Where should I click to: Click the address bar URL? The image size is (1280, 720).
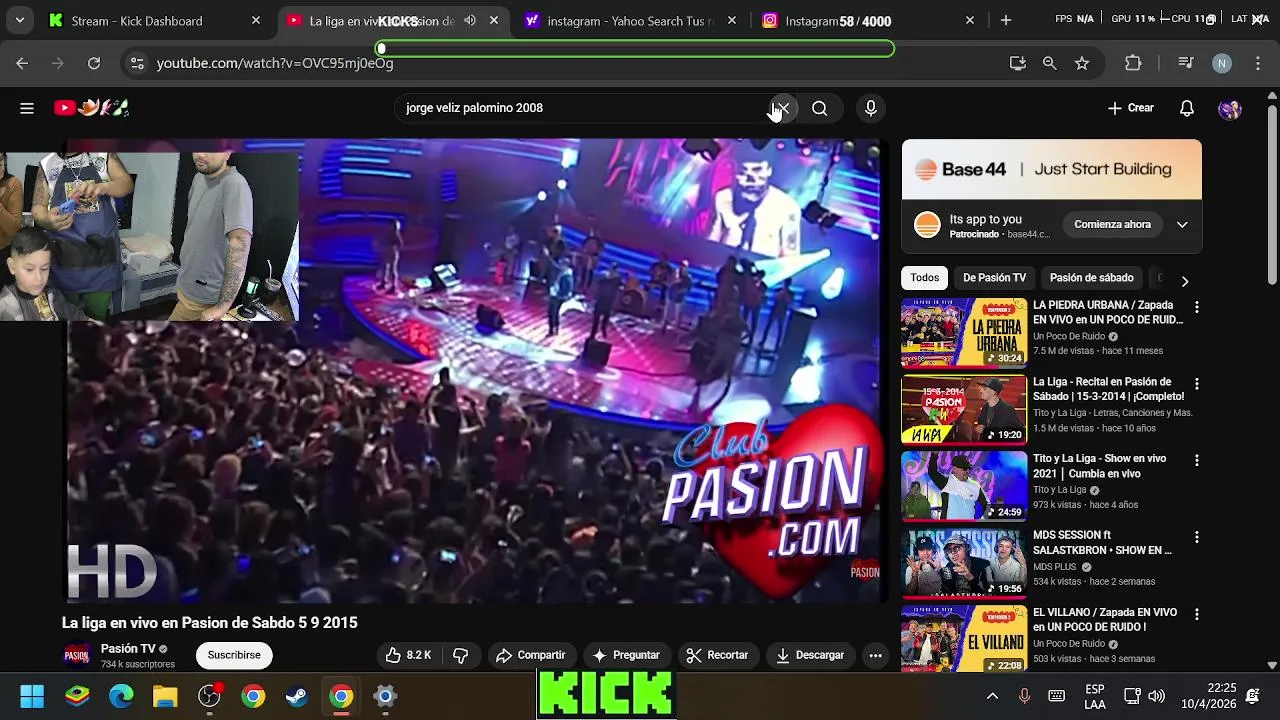(x=275, y=63)
